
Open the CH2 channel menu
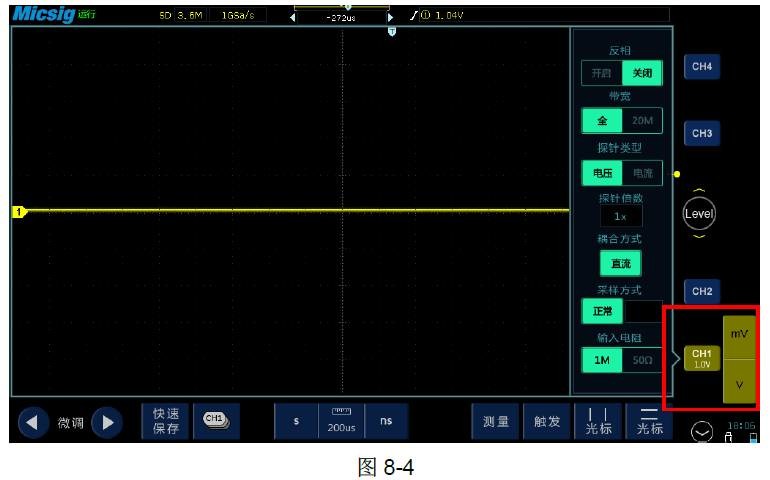[702, 291]
